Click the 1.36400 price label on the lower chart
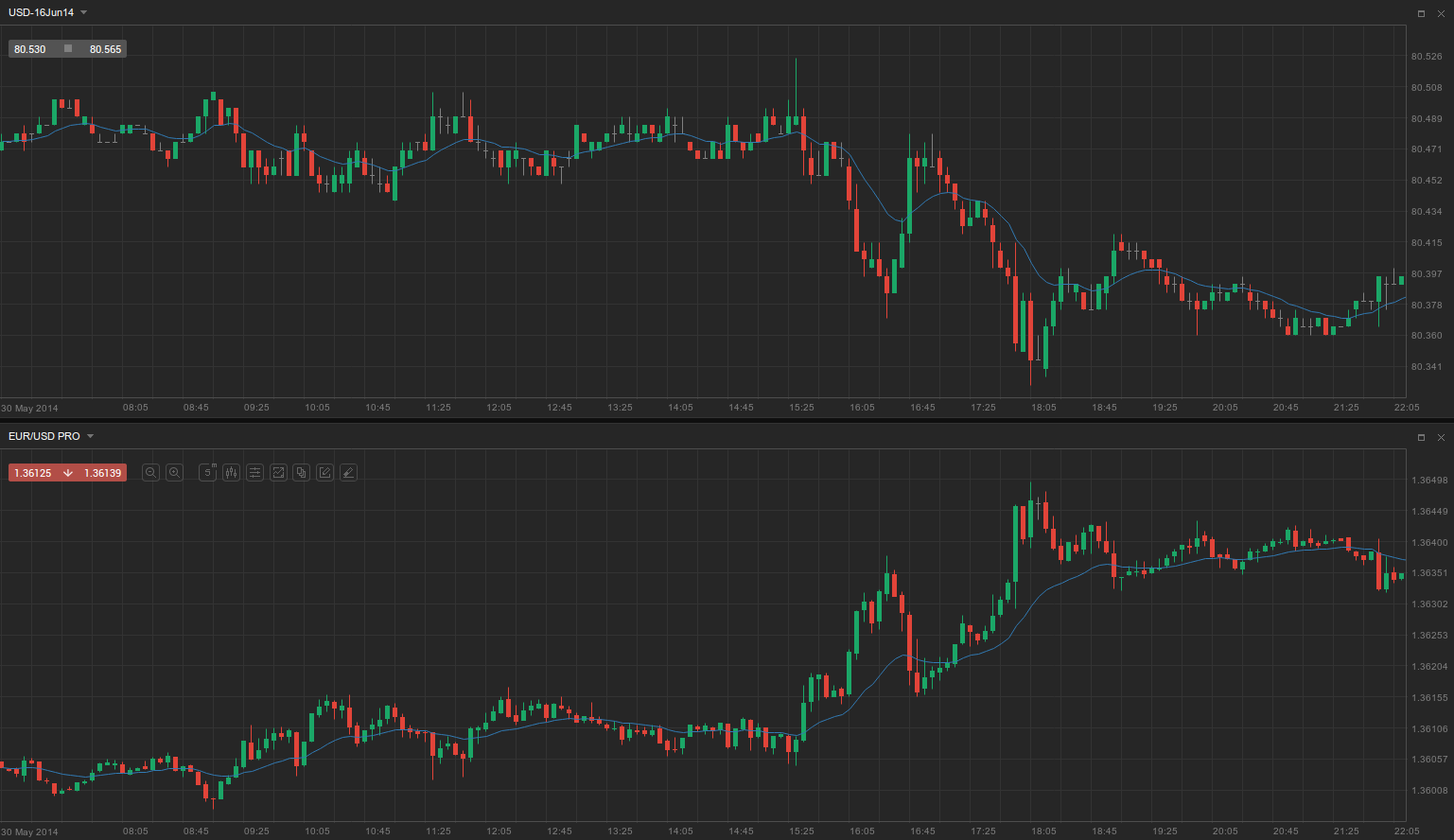Viewport: 1454px width, 840px height. pyautogui.click(x=1429, y=543)
